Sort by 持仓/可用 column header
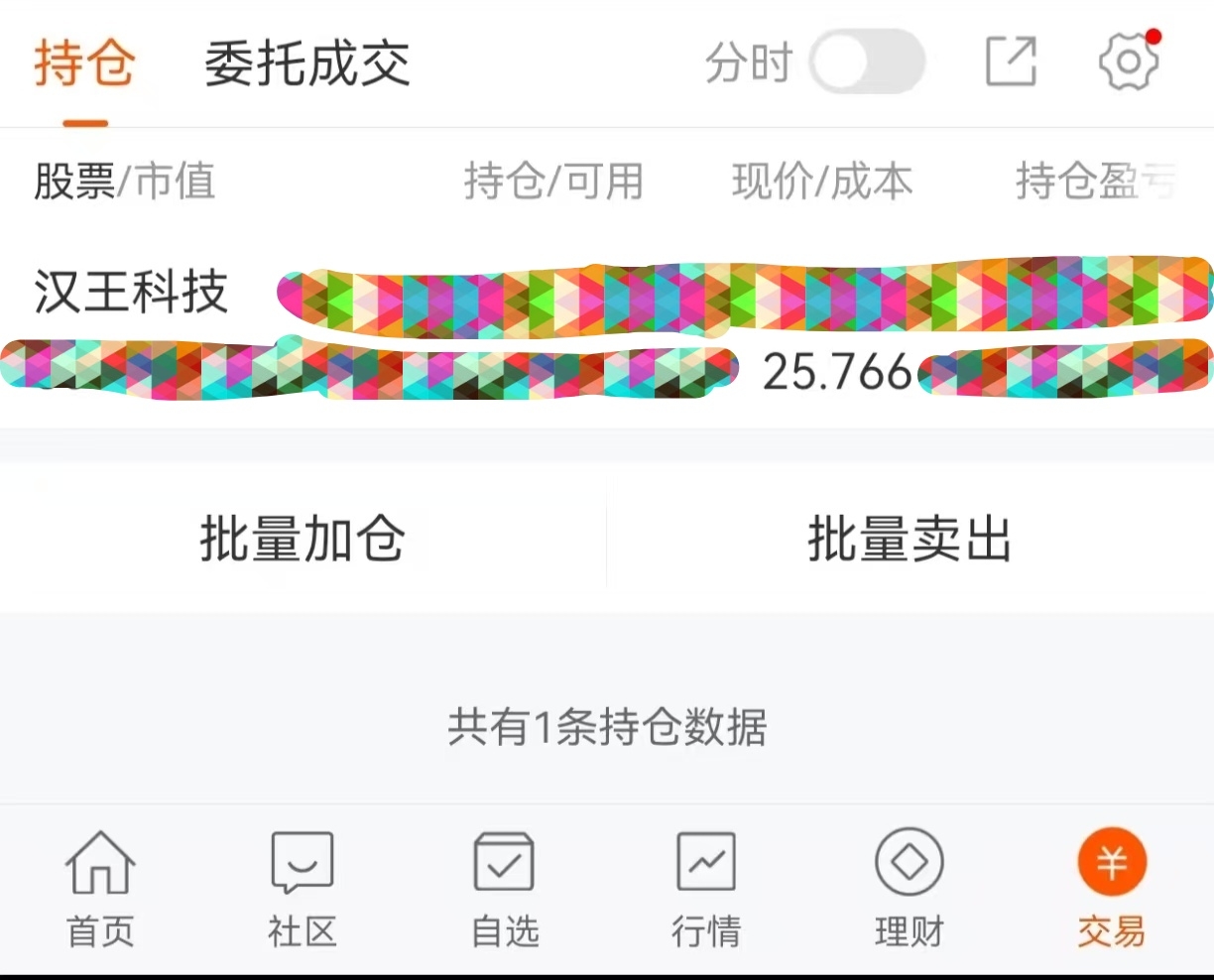The width and height of the screenshot is (1214, 980). click(554, 182)
